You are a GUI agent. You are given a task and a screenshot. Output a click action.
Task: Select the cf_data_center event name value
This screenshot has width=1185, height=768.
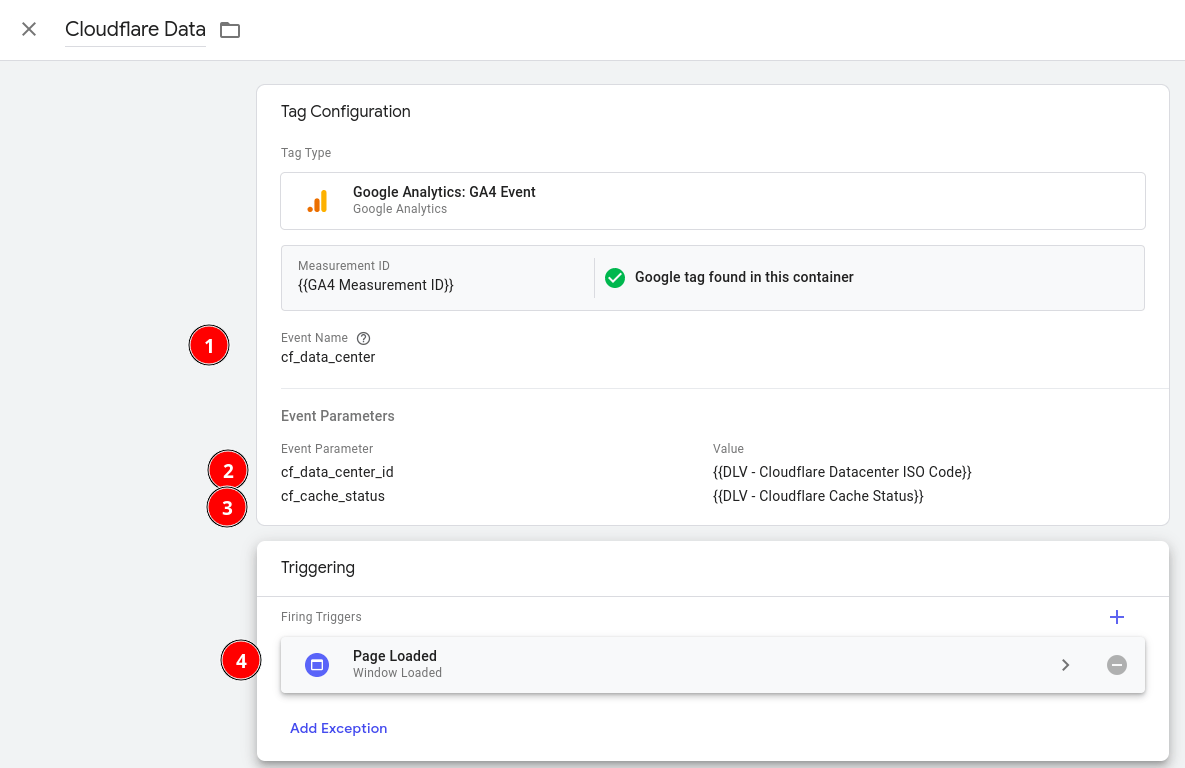tap(328, 356)
